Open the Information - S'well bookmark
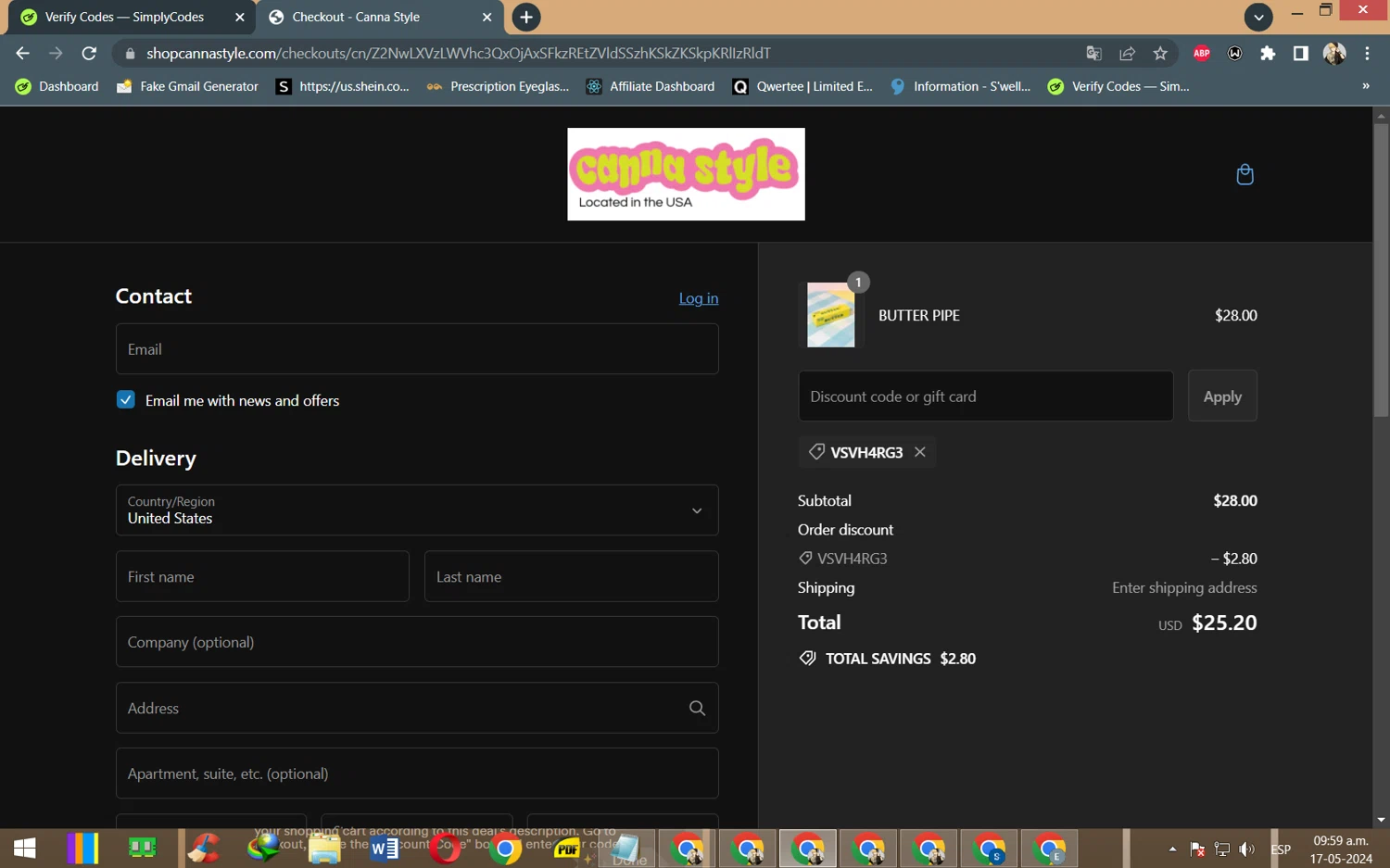Screen dimensions: 1390x868 pos(960,86)
